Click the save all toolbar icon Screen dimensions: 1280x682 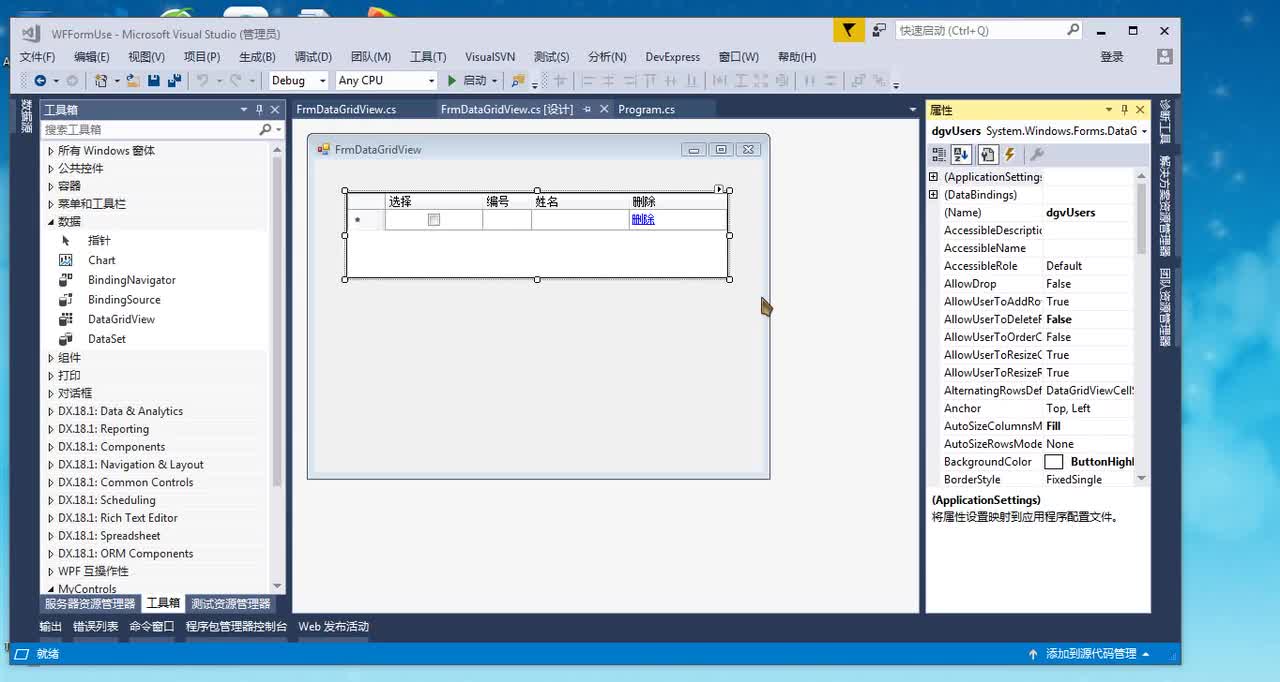(174, 80)
